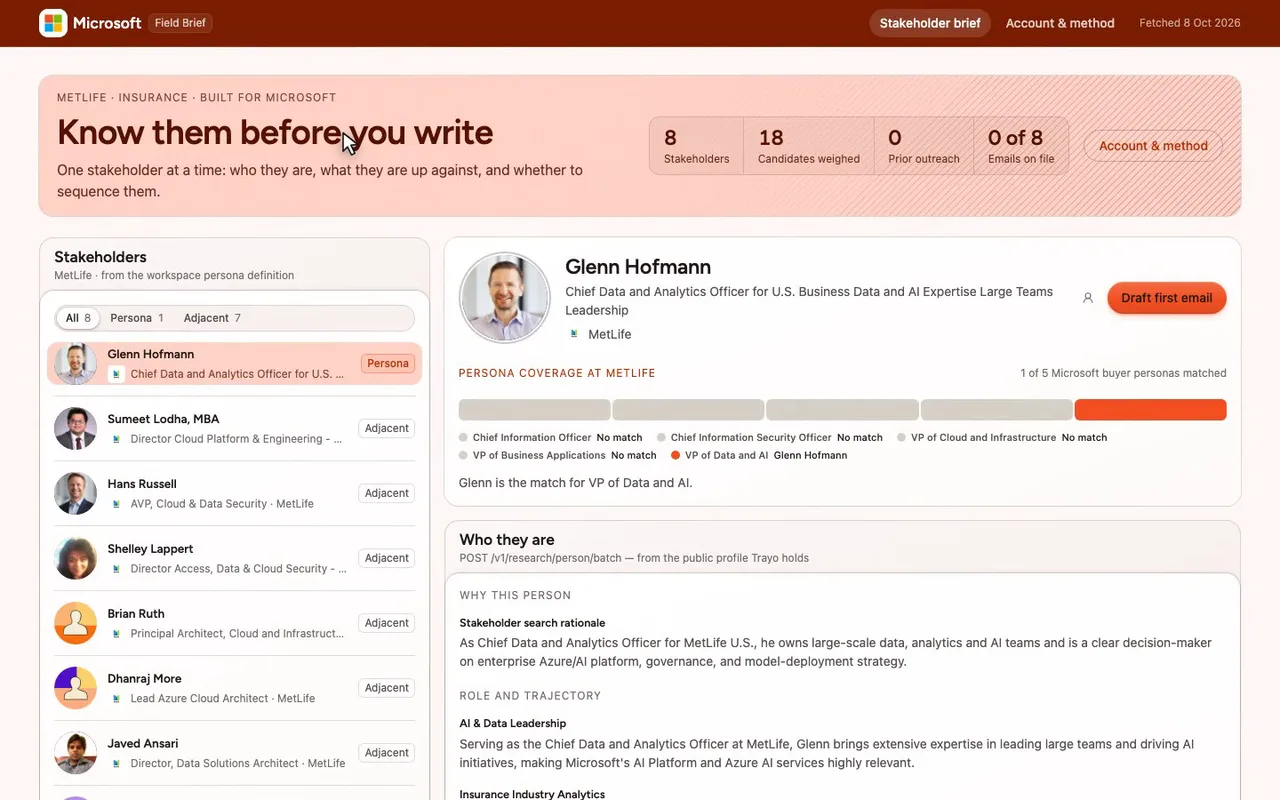
Task: Click the MetLife icon in Sumeet Lodha's row
Action: click(x=116, y=439)
